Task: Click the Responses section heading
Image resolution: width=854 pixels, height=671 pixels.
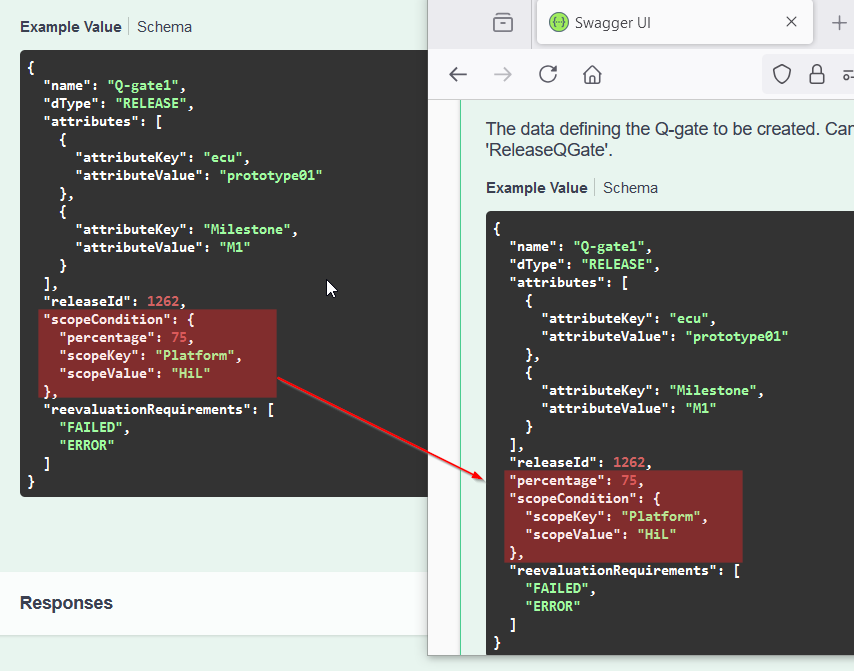Action: (x=66, y=603)
